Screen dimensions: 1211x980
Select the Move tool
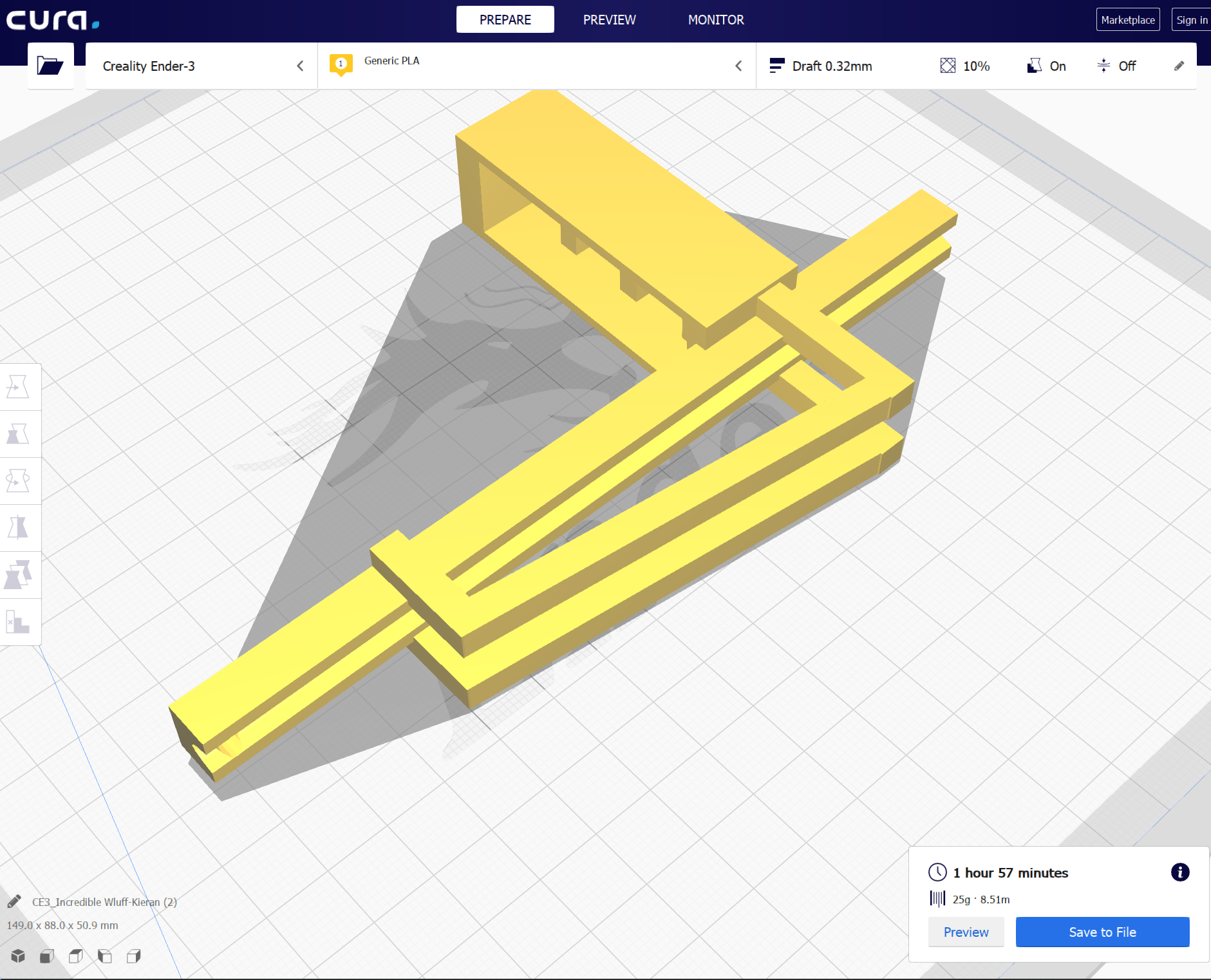pyautogui.click(x=18, y=387)
